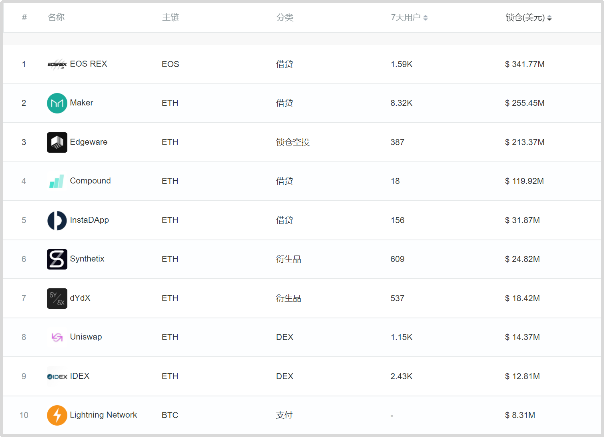Image resolution: width=604 pixels, height=438 pixels.
Task: Click the Compound green bars icon
Action: pos(57,181)
